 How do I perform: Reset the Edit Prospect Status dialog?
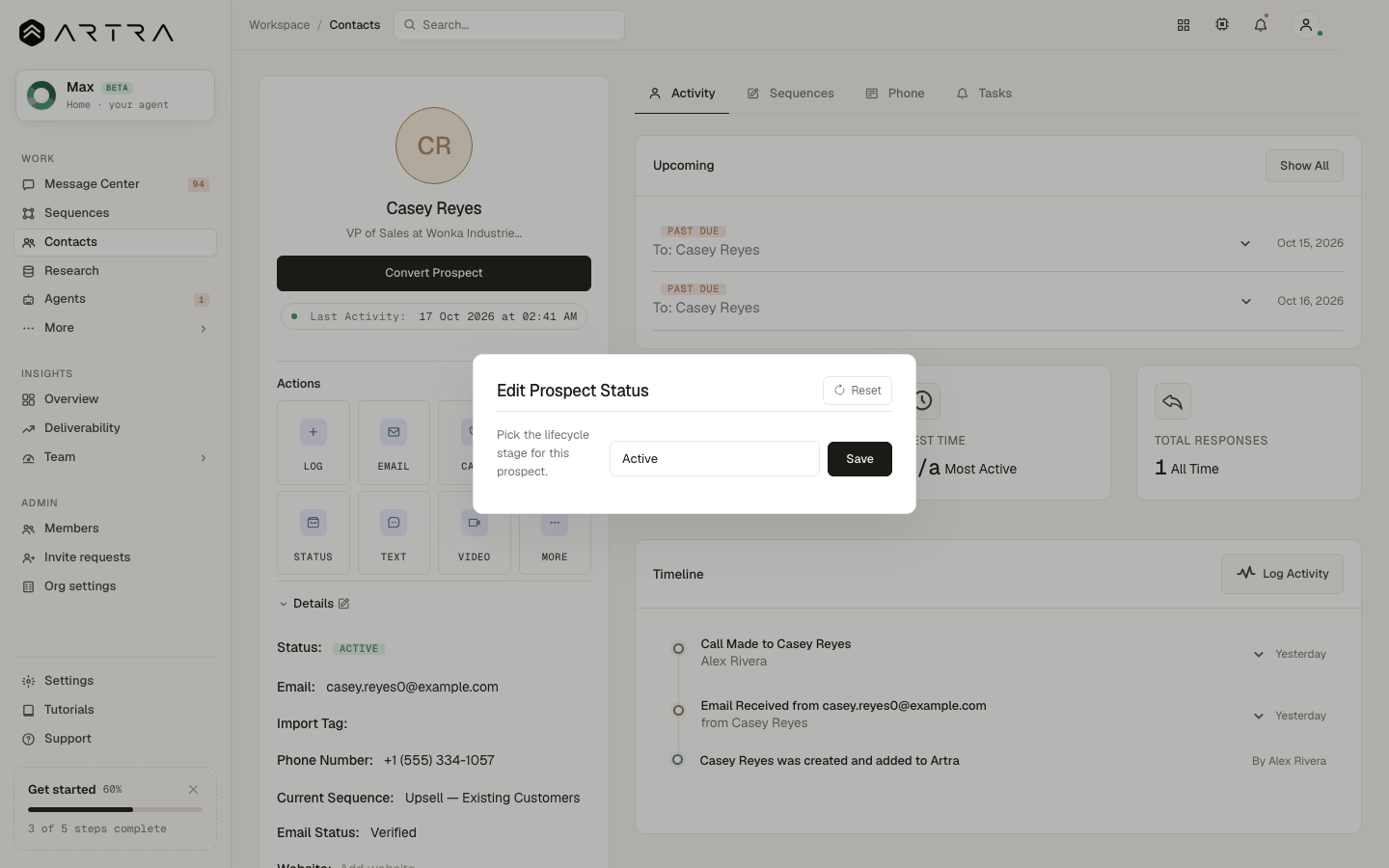858,391
